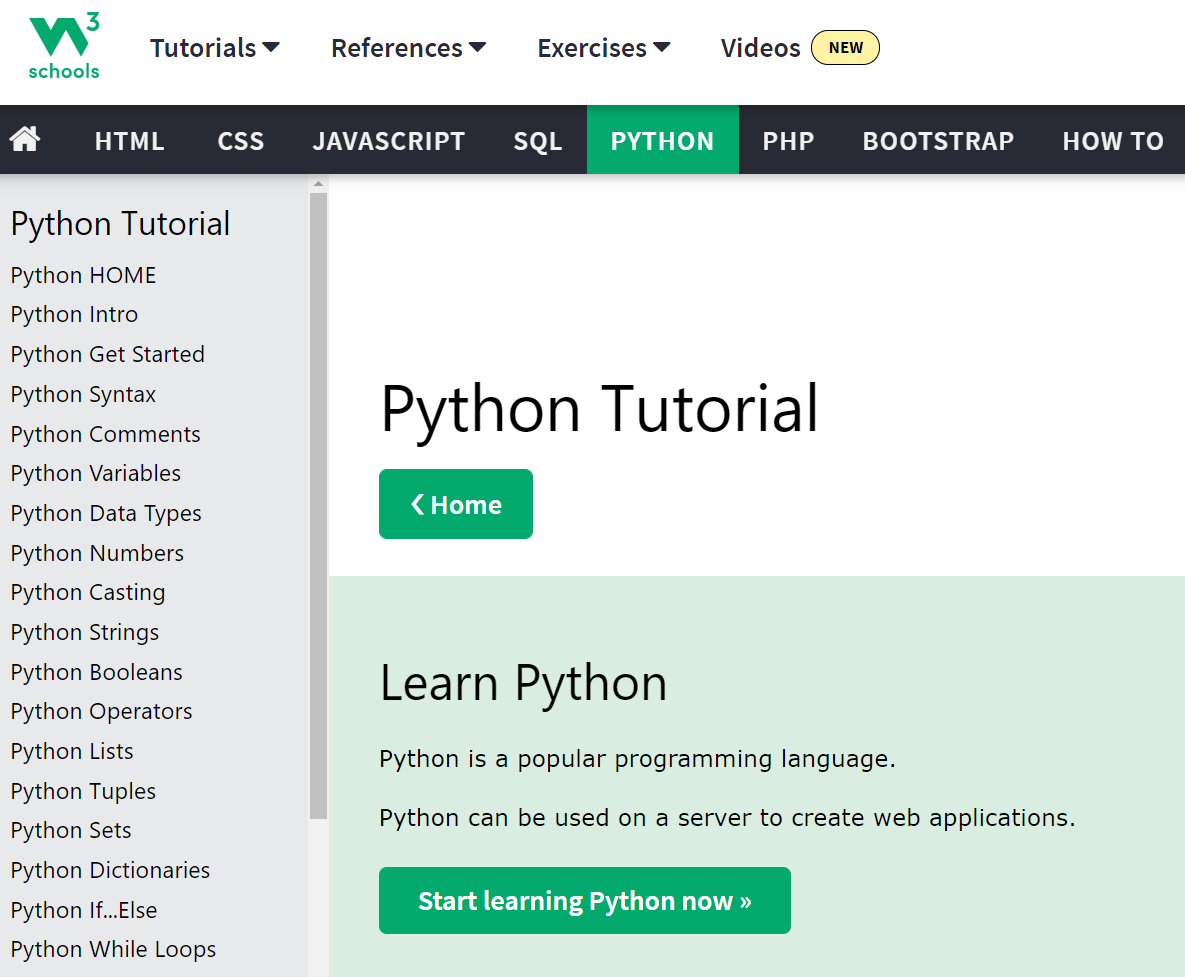Image resolution: width=1185 pixels, height=977 pixels.
Task: Open the Python Strings page
Action: (x=85, y=632)
